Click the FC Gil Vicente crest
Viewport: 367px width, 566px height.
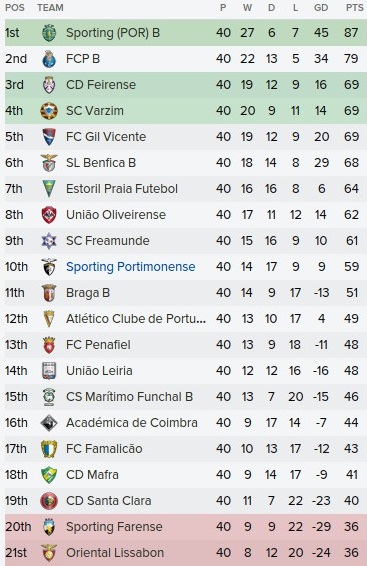49,137
